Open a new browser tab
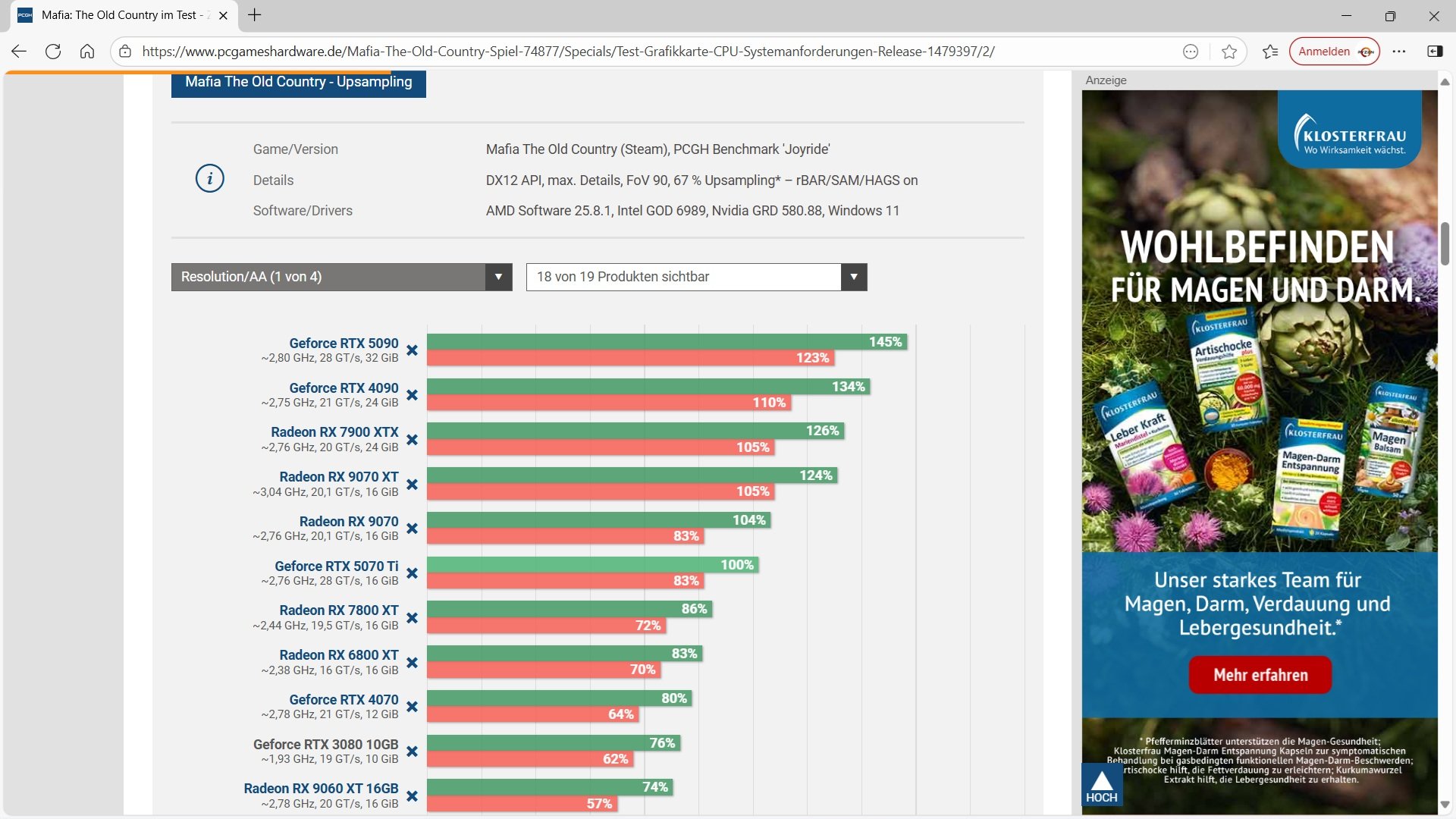The width and height of the screenshot is (1456, 819). pos(255,15)
